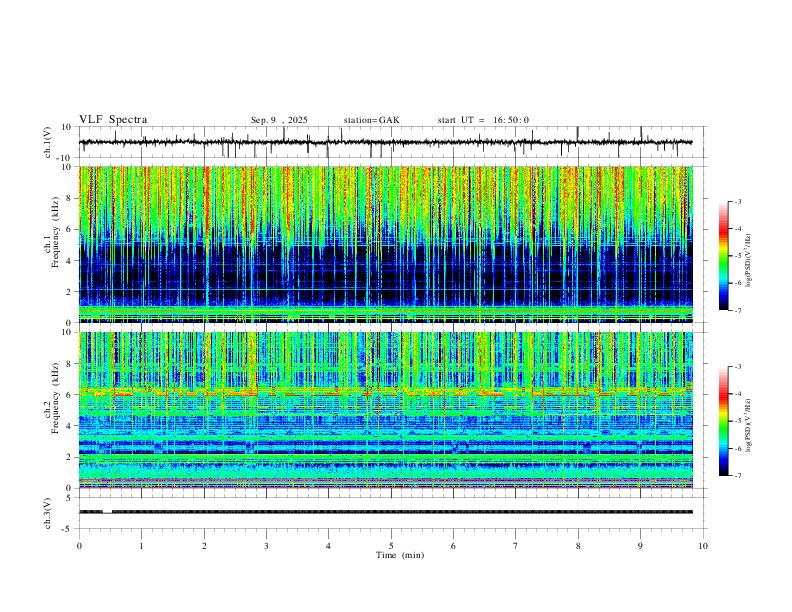Click the 6 kHz tick label on ch.1 spectrogram
This screenshot has width=792, height=612.
coord(69,229)
